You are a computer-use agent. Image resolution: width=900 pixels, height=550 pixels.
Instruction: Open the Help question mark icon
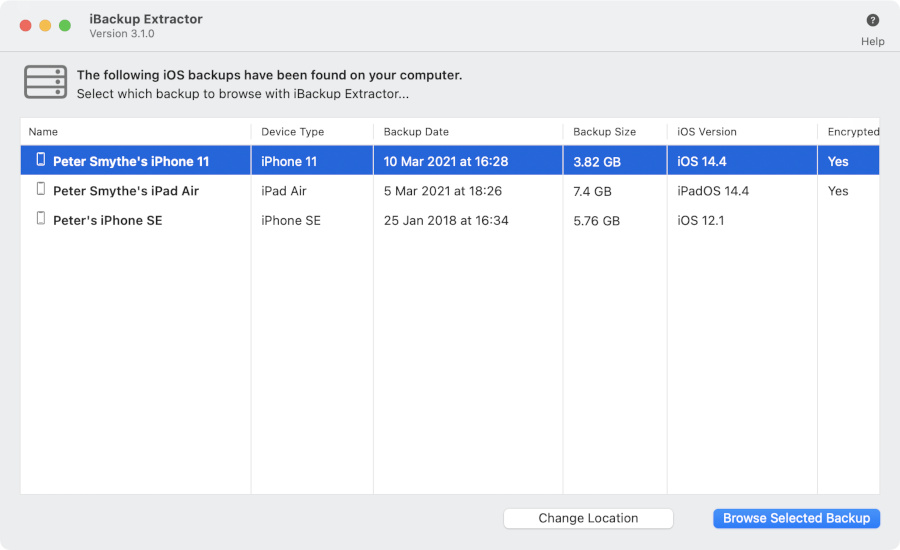pos(872,20)
